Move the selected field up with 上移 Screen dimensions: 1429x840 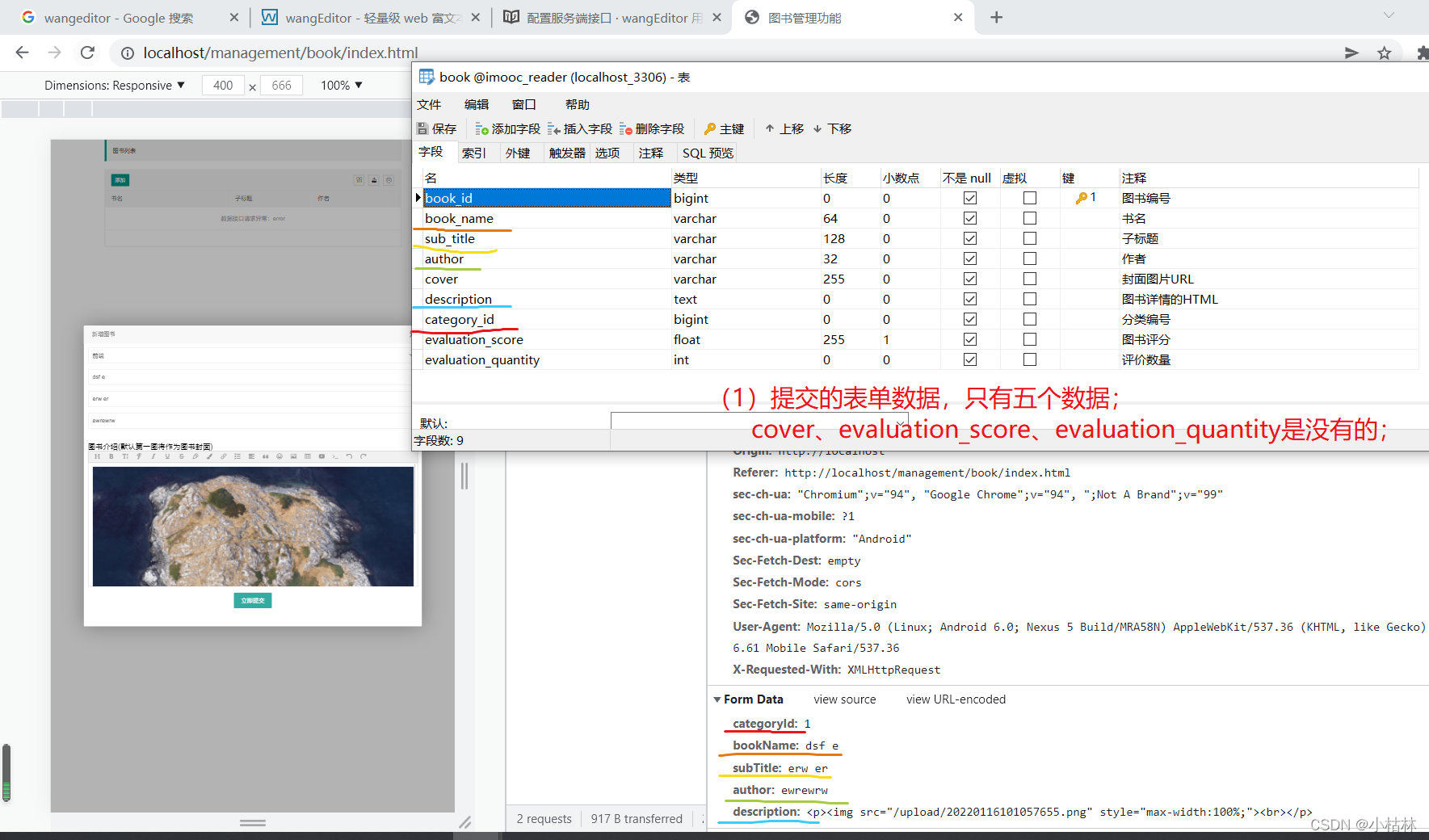pyautogui.click(x=784, y=128)
